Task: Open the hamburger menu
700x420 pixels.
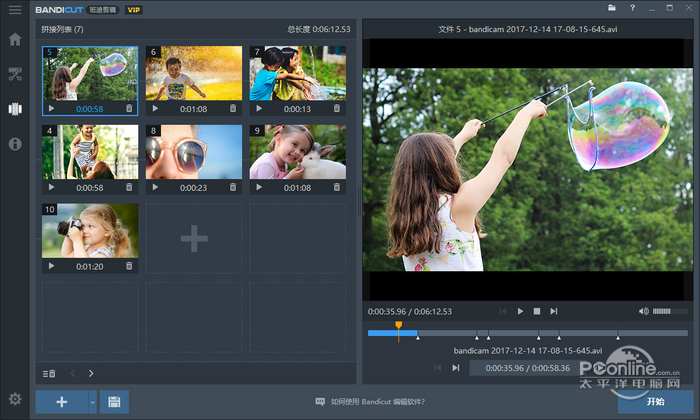Action: (15, 10)
